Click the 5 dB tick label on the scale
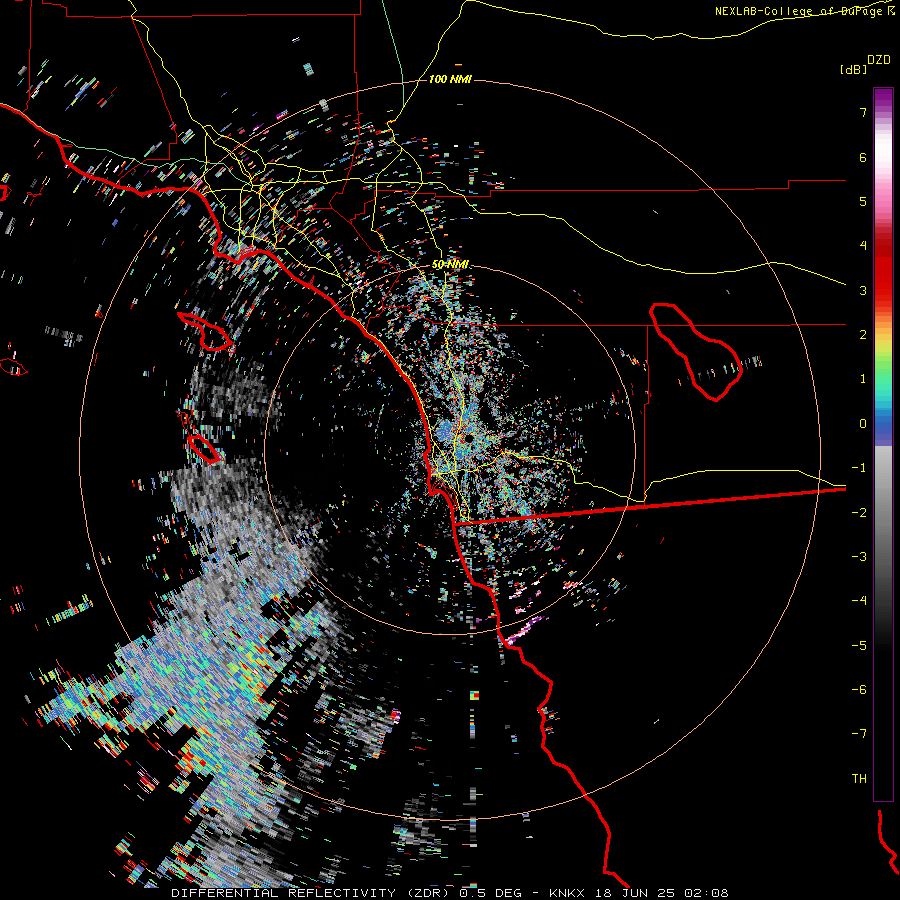The height and width of the screenshot is (900, 900). point(863,201)
